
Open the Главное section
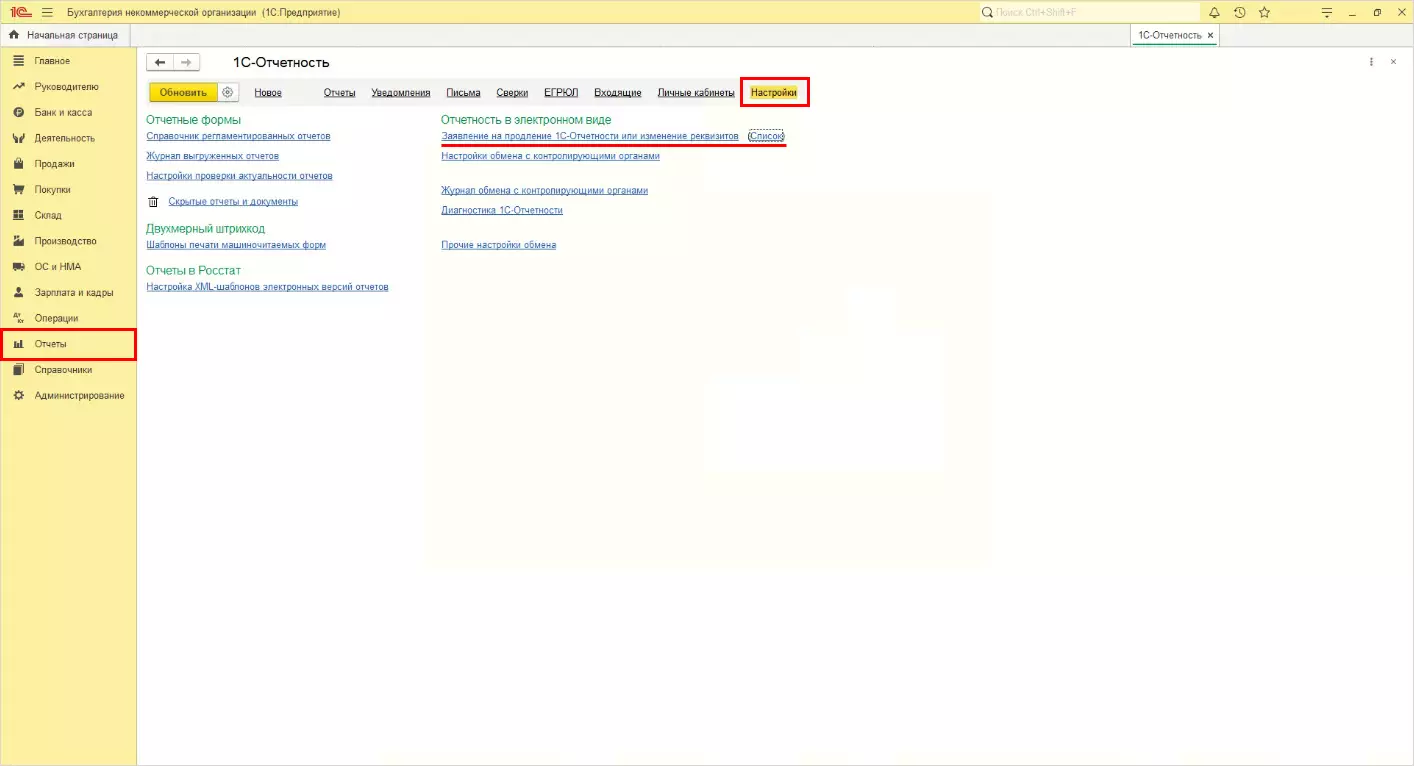coord(68,61)
